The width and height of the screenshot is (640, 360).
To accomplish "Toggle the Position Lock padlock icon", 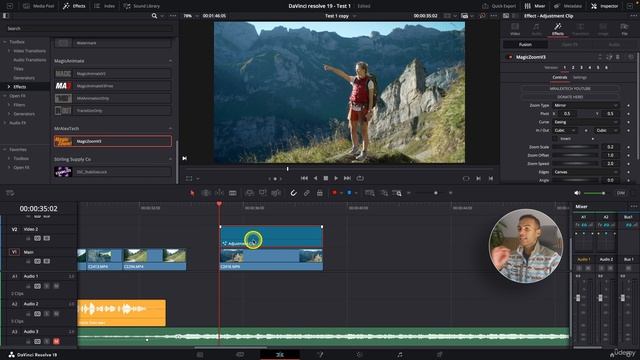I will (320, 193).
